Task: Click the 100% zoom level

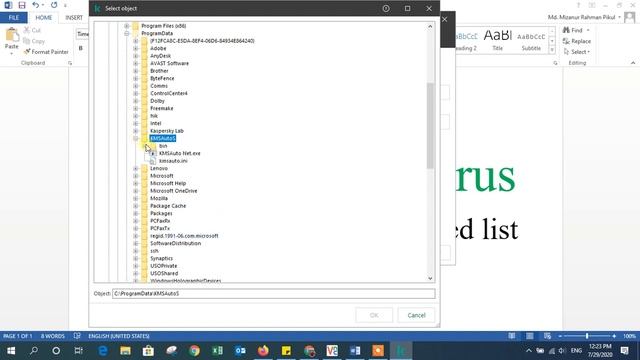Action: (629, 336)
